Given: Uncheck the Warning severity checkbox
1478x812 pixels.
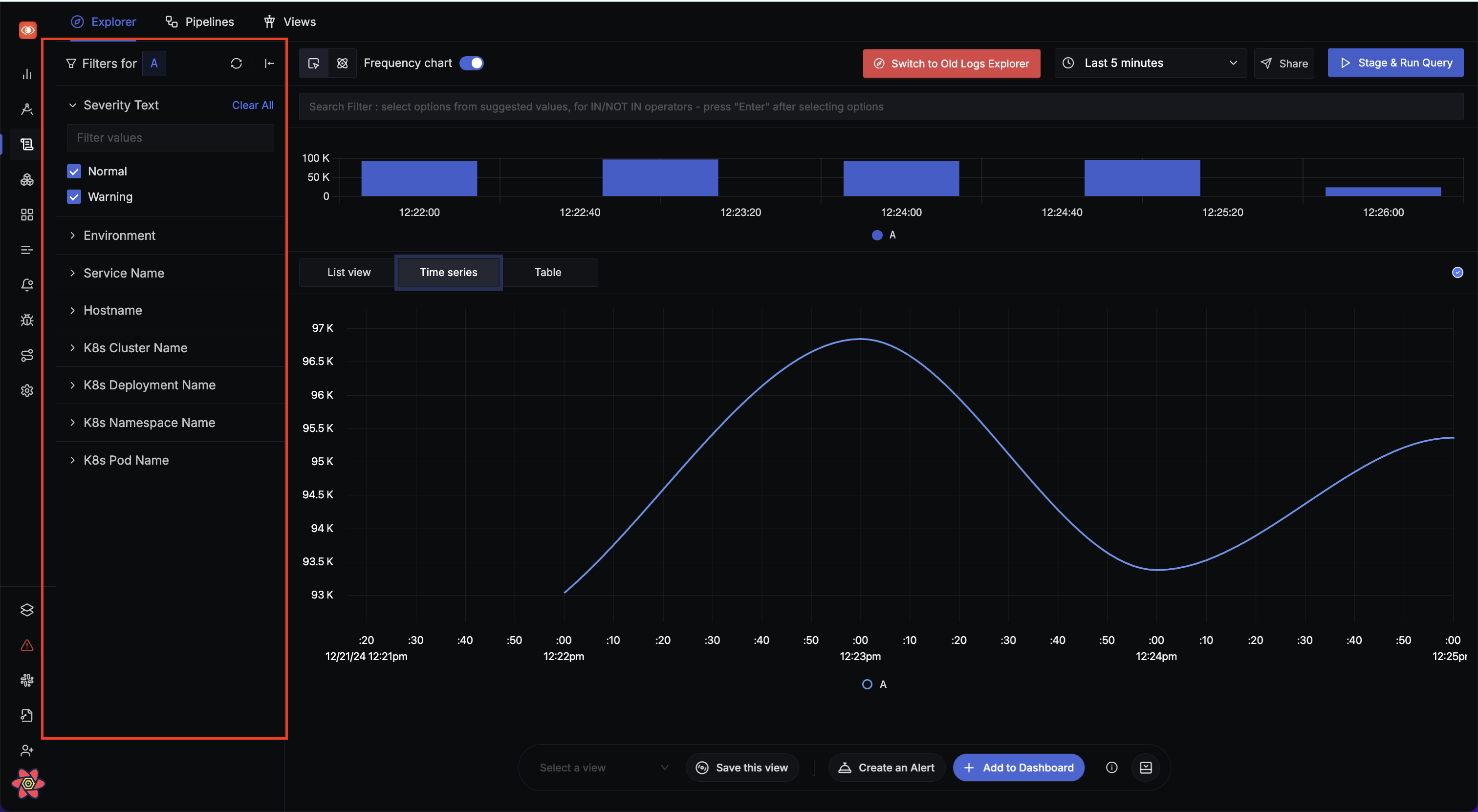Looking at the screenshot, I should [x=74, y=197].
